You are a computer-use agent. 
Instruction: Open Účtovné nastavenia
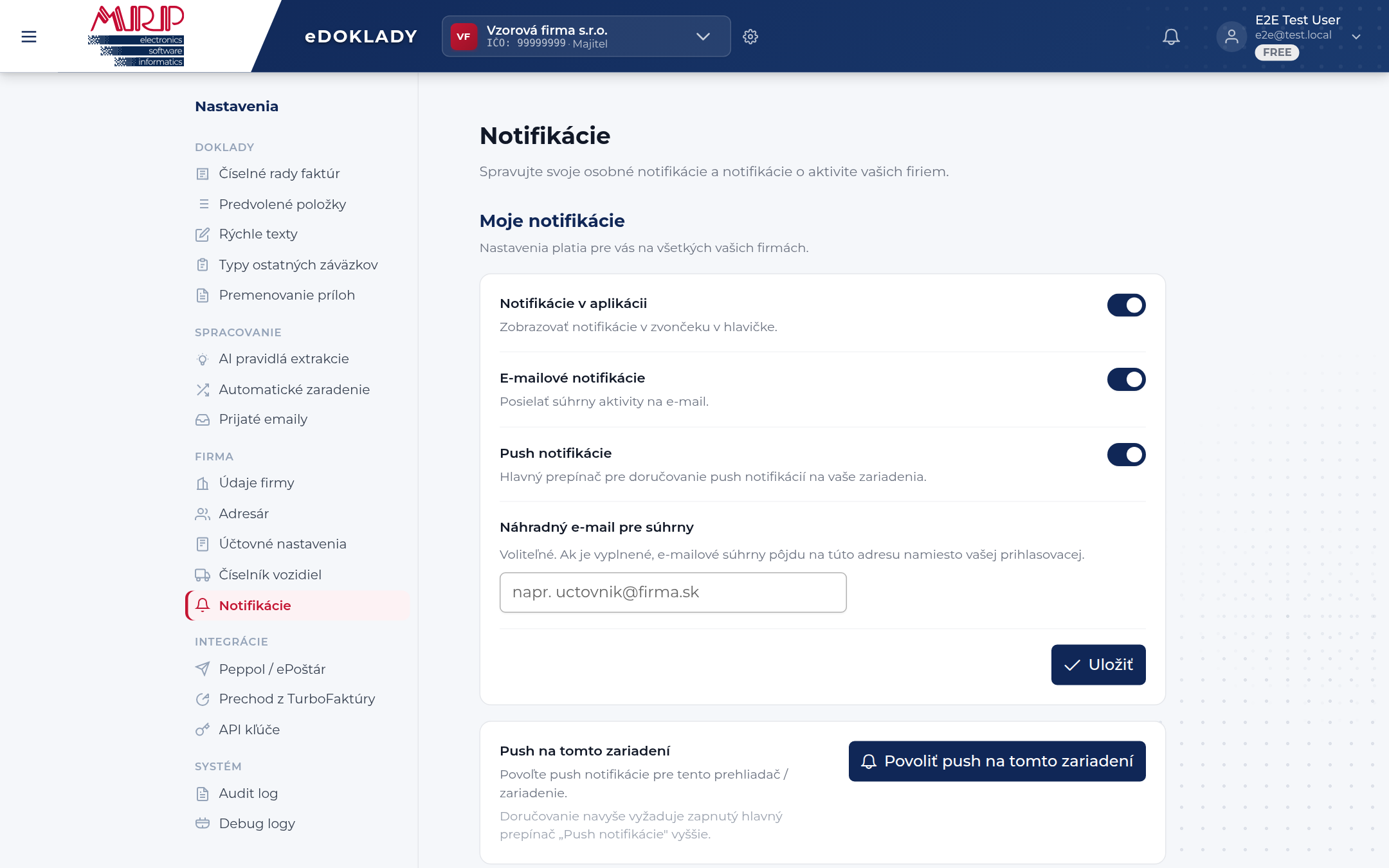[282, 544]
